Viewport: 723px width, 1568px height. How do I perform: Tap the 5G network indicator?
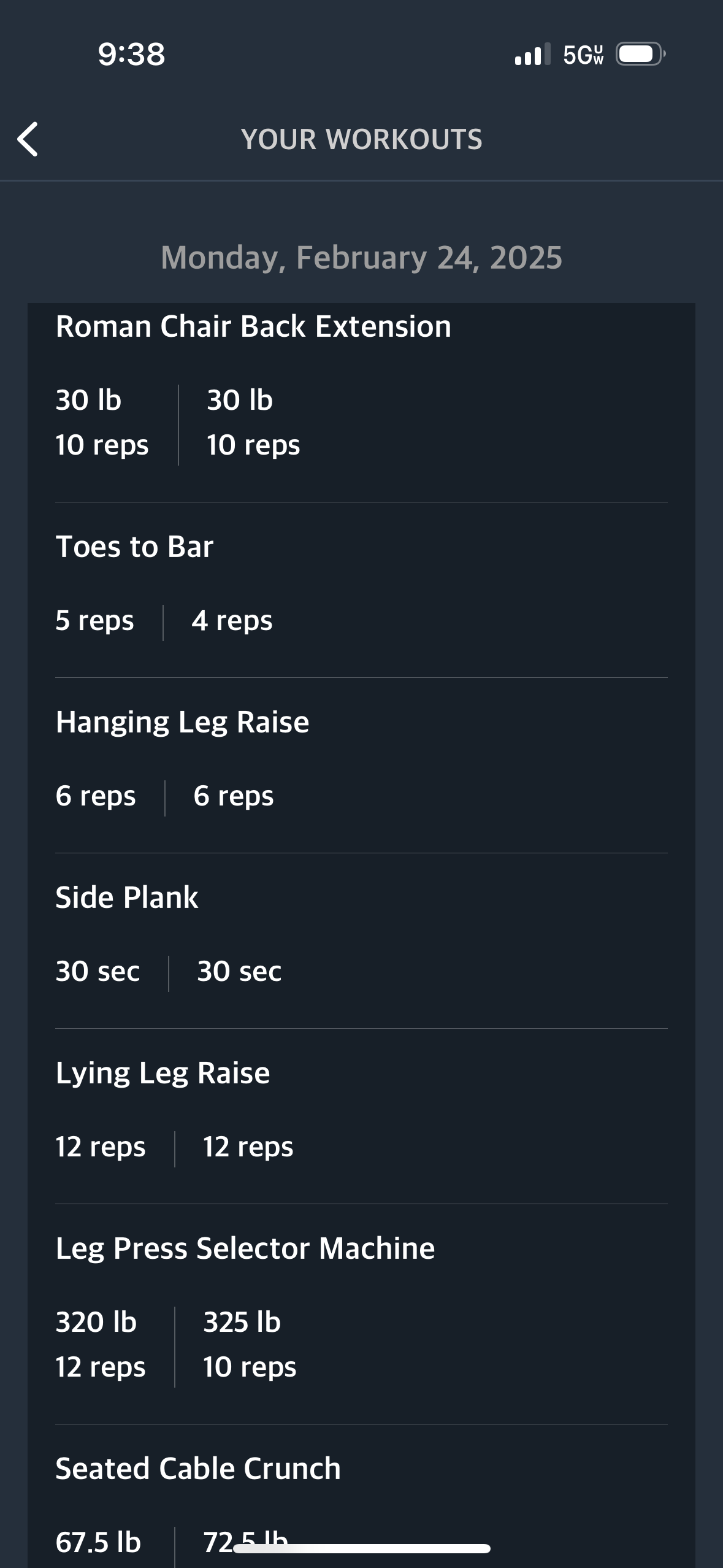pos(583,55)
